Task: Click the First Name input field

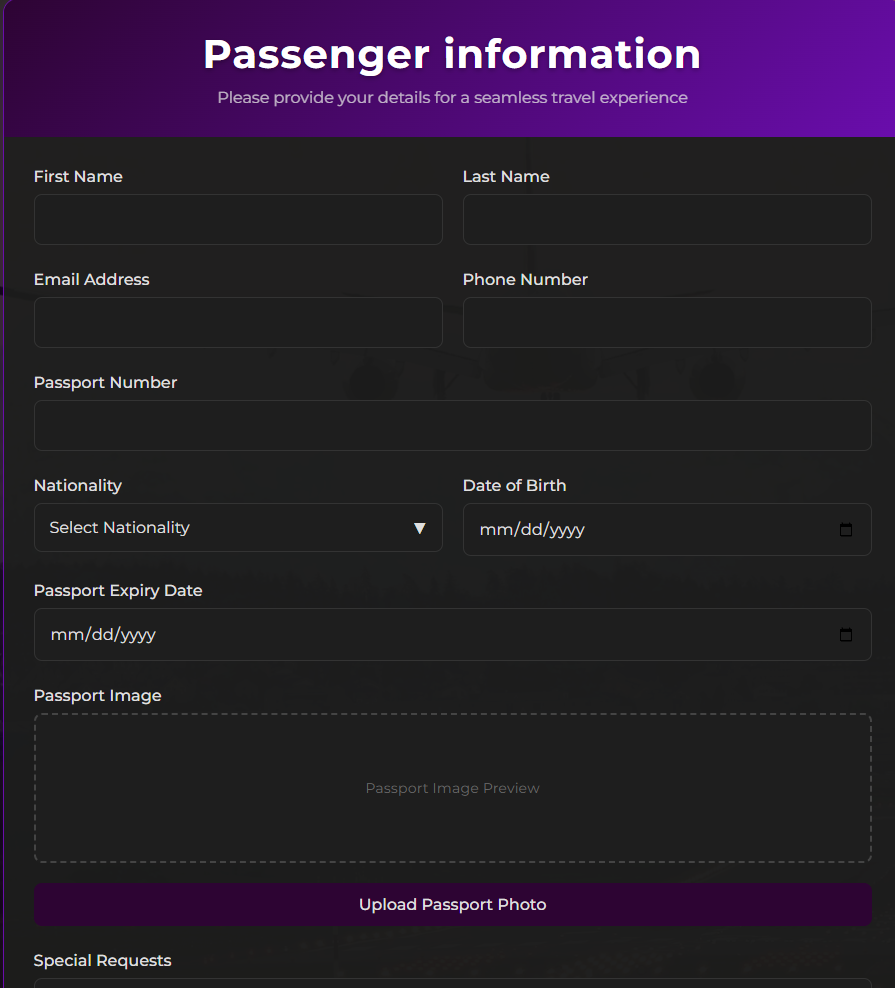Action: (238, 220)
